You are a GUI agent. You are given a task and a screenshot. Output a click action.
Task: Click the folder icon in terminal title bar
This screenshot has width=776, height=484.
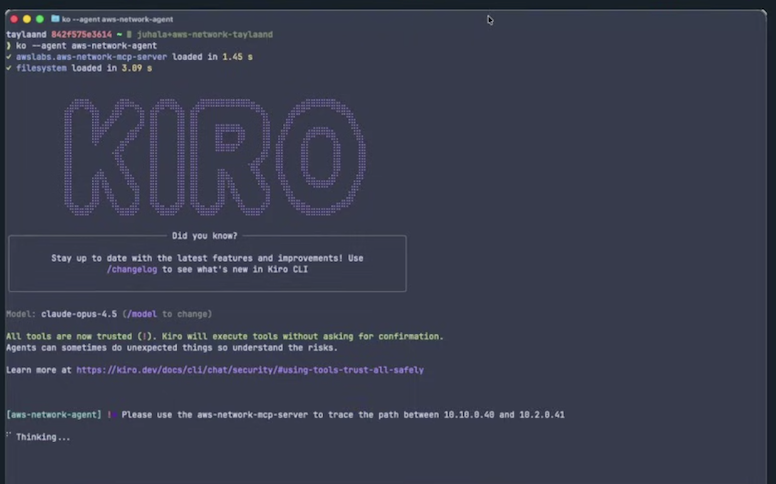click(x=55, y=19)
